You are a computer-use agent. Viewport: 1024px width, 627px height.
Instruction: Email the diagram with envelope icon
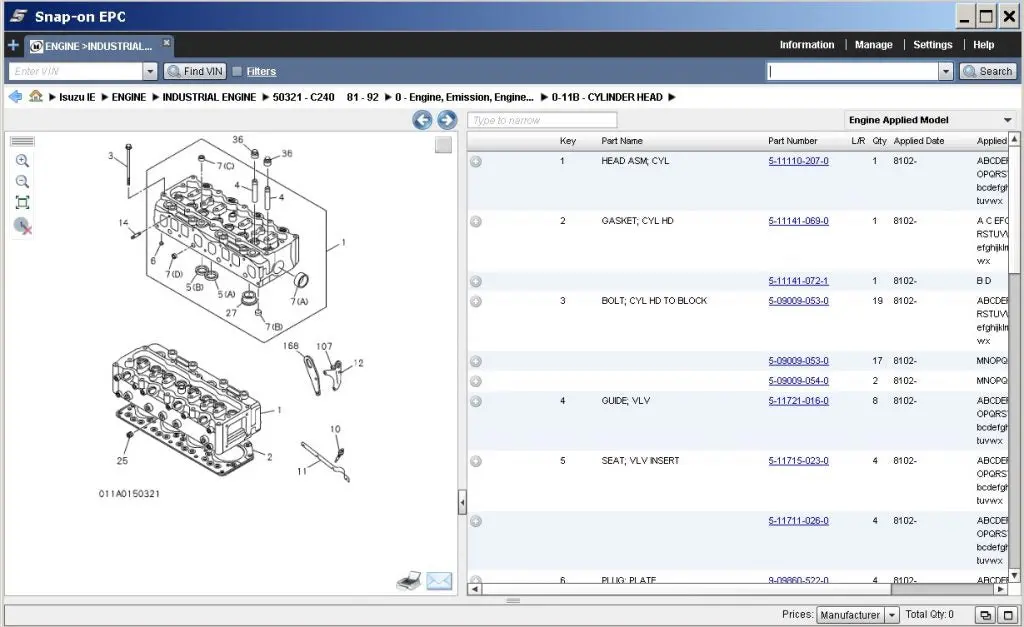click(x=440, y=581)
